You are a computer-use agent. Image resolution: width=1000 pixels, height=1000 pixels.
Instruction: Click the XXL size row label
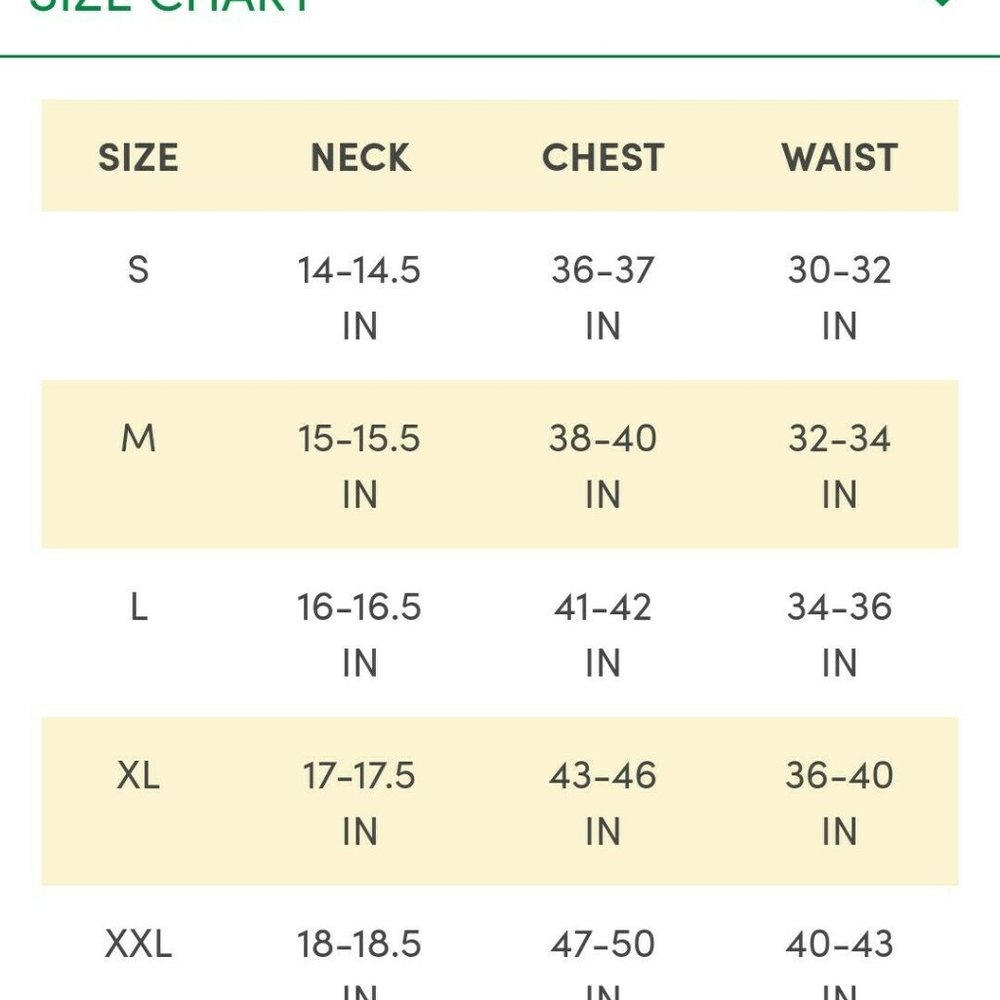tap(138, 944)
